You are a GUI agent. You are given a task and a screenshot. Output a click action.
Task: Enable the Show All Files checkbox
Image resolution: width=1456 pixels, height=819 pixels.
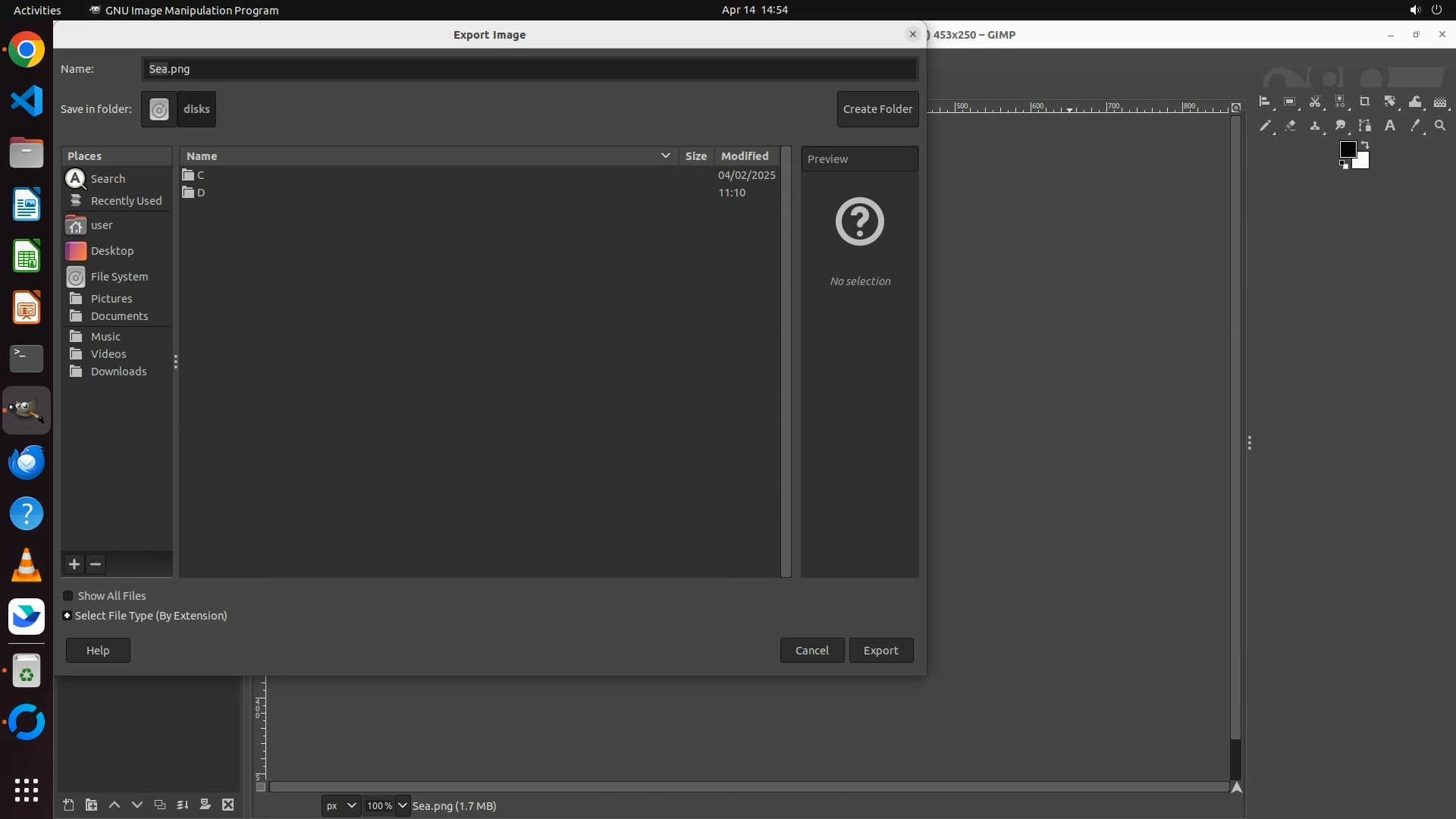(x=68, y=596)
